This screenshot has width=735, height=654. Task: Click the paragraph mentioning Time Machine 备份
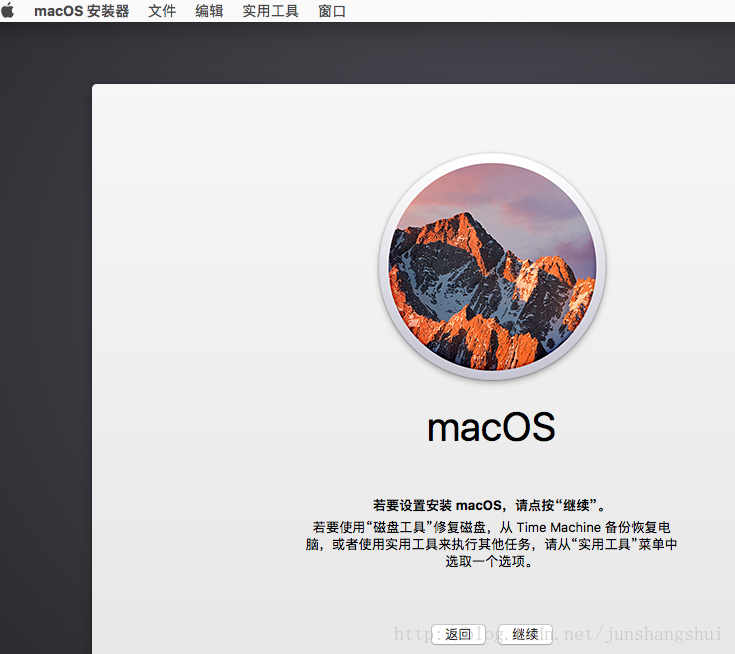(491, 544)
